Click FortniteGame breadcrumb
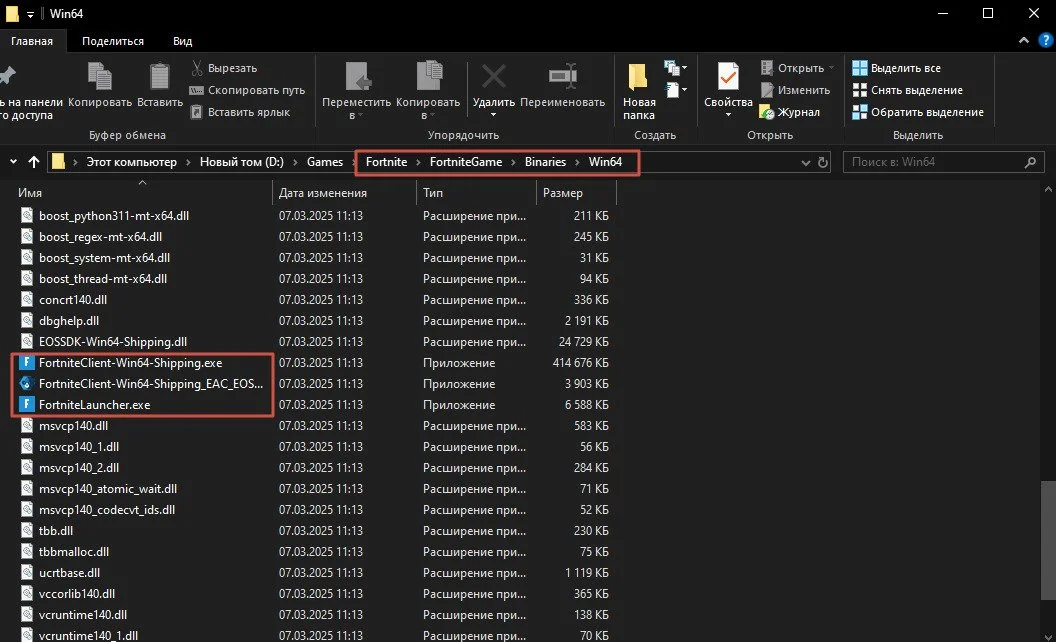Screen dimensions: 1056x642 (465, 162)
